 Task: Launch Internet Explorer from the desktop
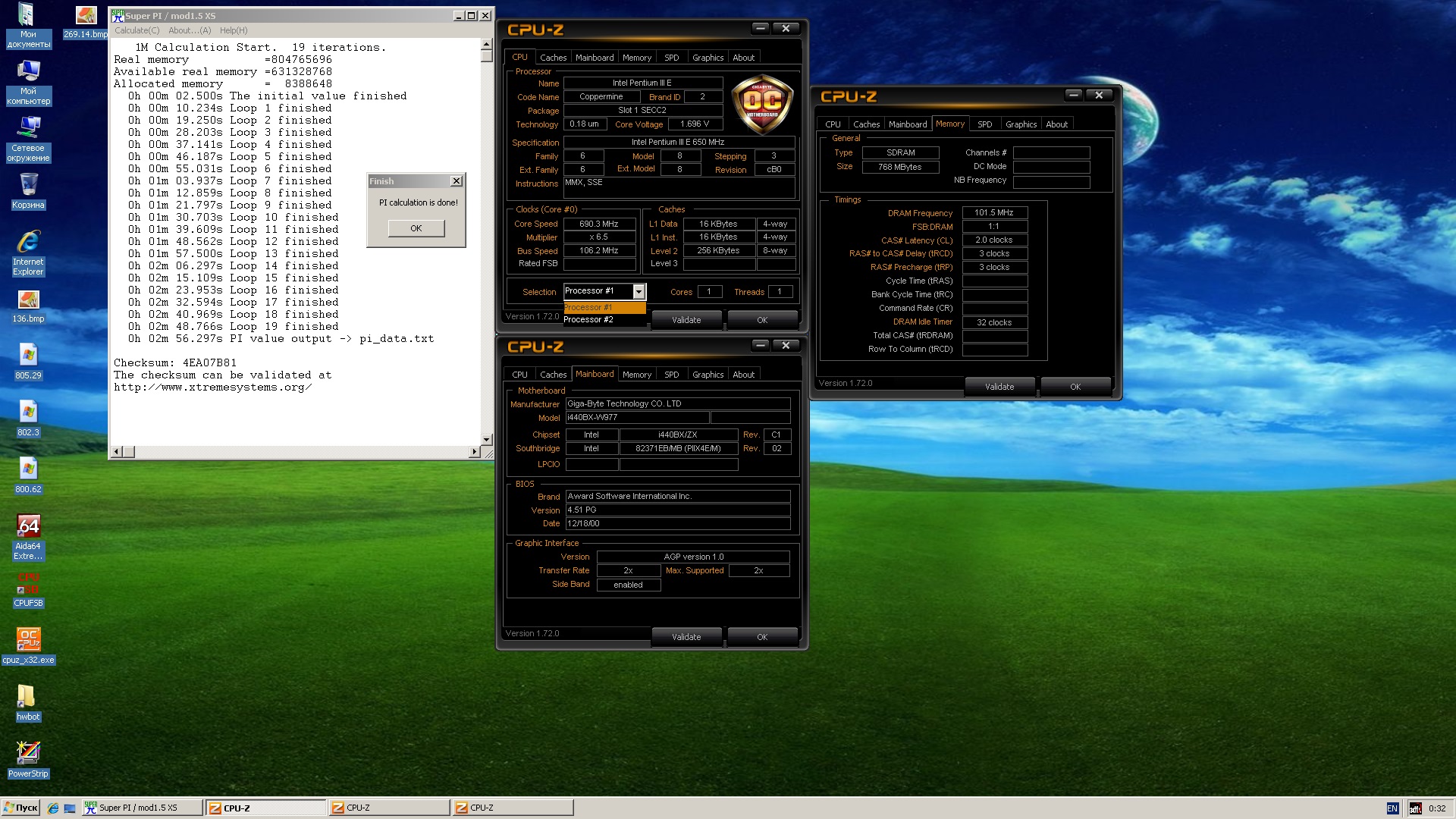(28, 253)
